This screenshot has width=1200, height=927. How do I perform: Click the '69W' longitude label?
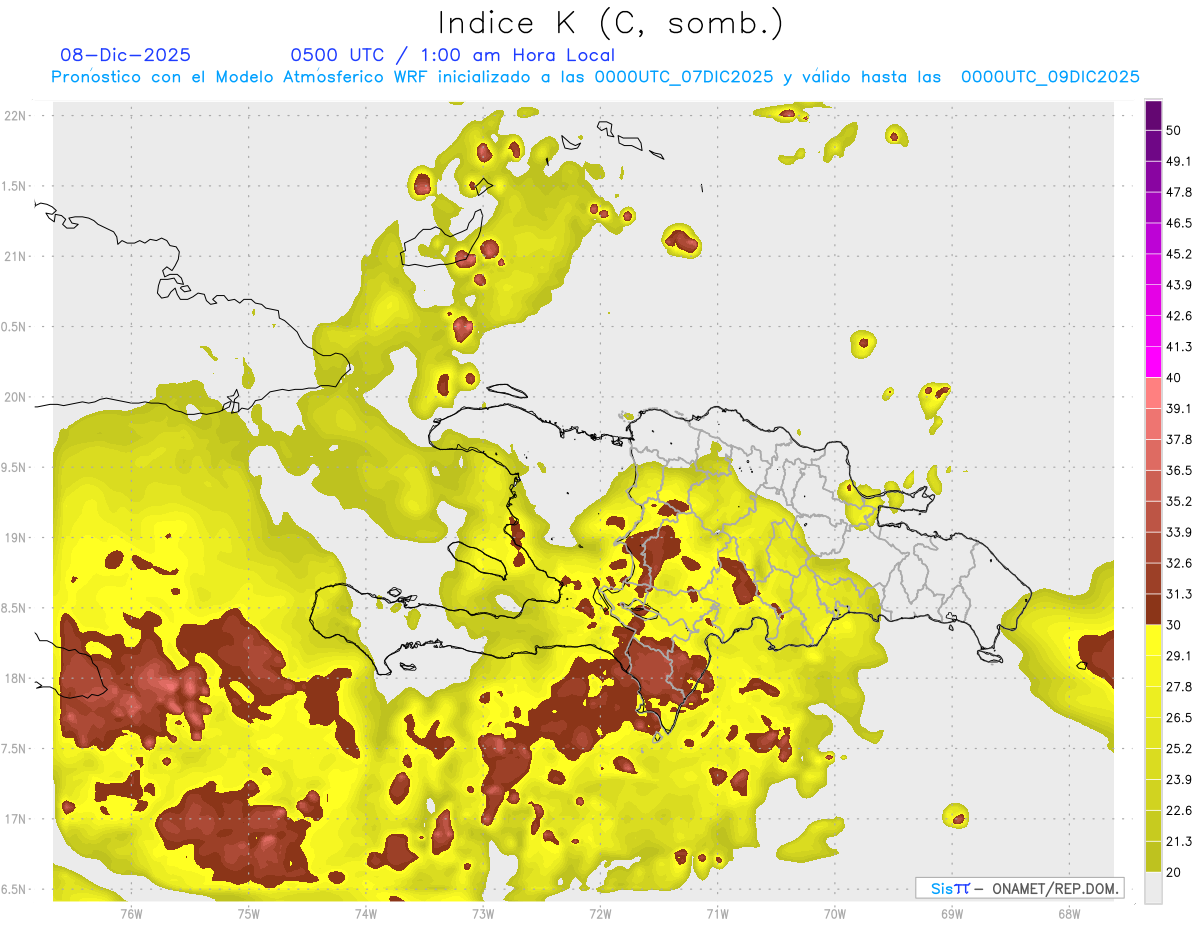[x=952, y=913]
